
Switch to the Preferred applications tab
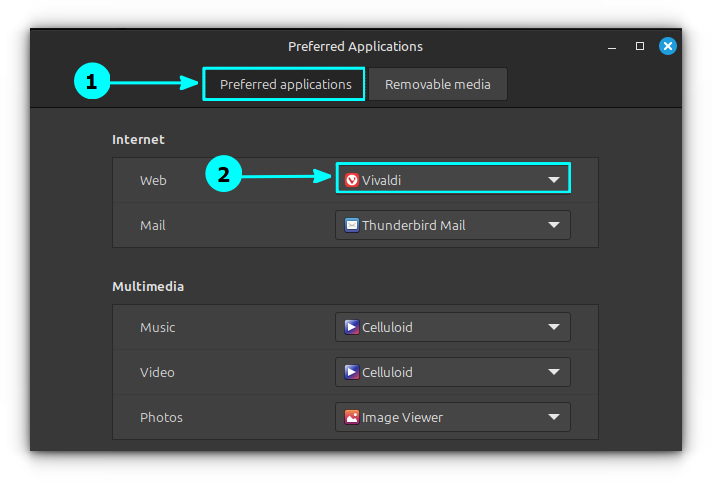(285, 84)
